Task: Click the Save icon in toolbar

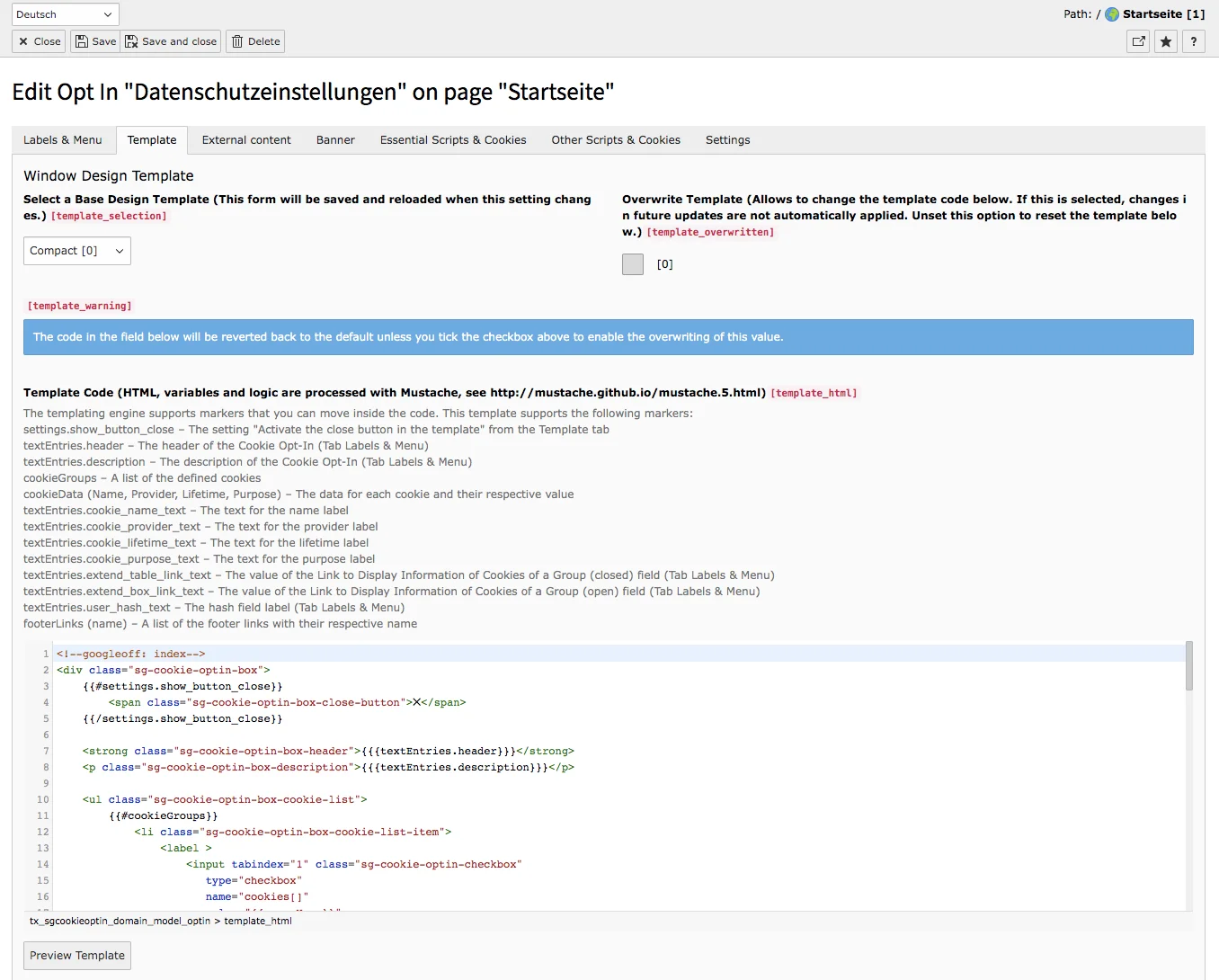Action: pos(83,41)
